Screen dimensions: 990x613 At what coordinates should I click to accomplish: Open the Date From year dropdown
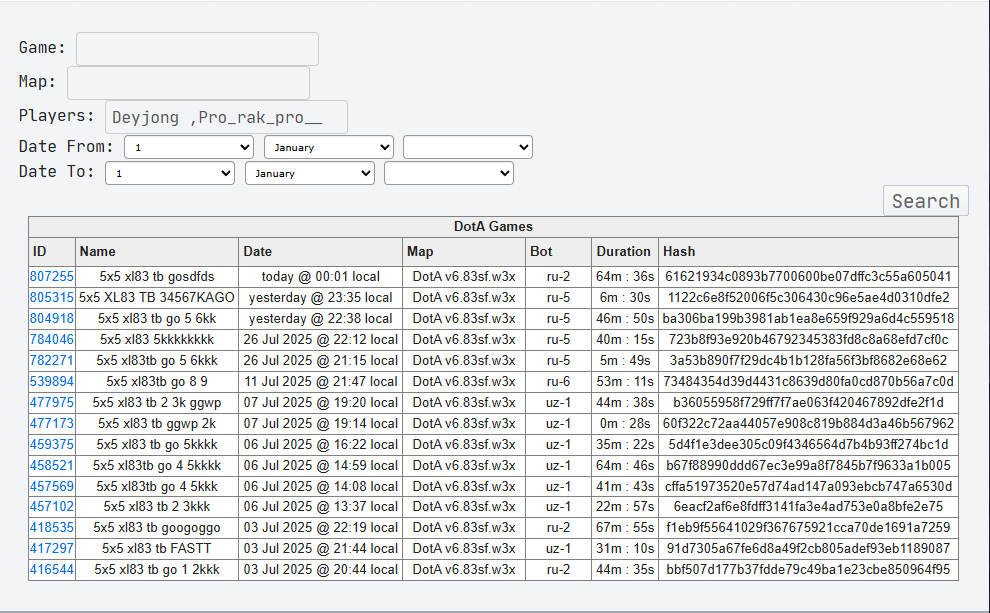click(x=468, y=147)
